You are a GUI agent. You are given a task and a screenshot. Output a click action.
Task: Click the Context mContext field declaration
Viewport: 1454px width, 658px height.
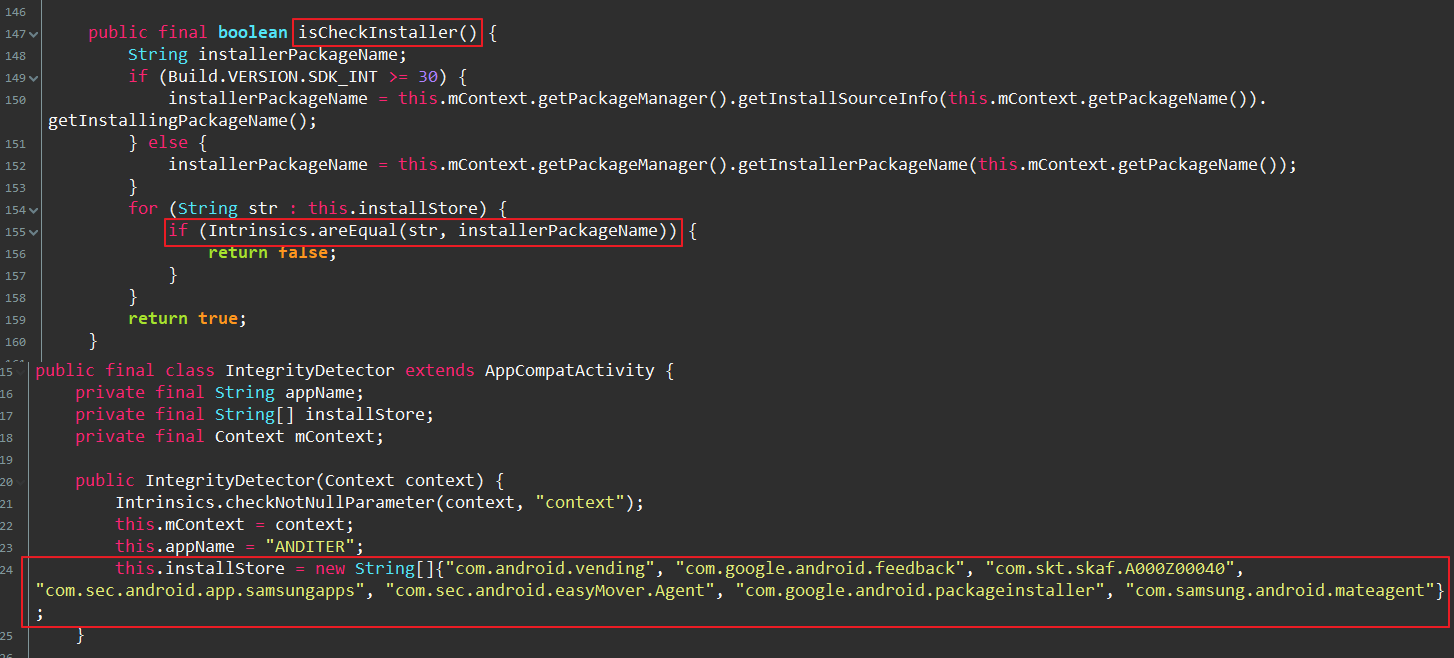coord(230,436)
